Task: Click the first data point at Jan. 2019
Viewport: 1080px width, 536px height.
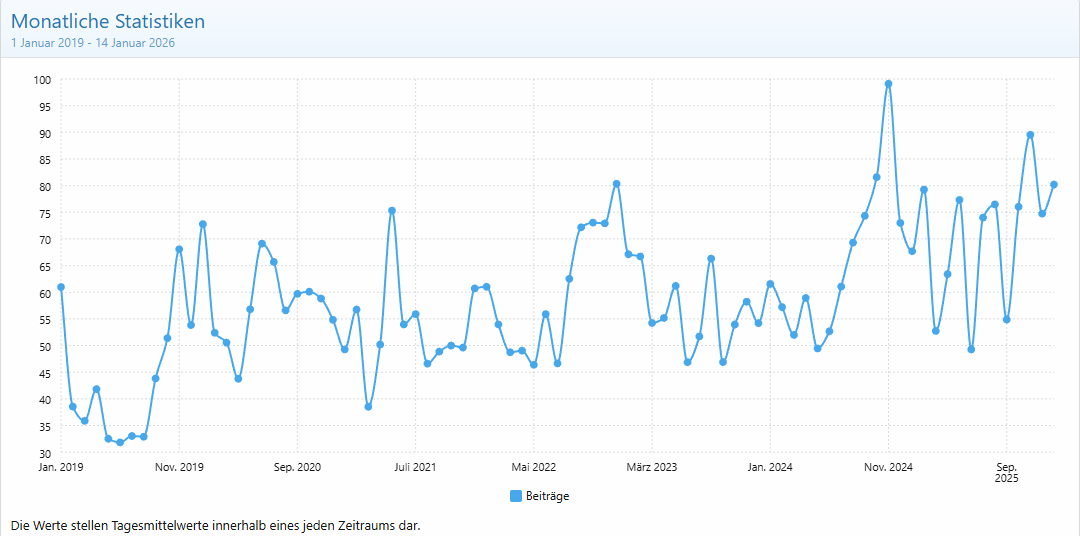Action: click(x=61, y=287)
